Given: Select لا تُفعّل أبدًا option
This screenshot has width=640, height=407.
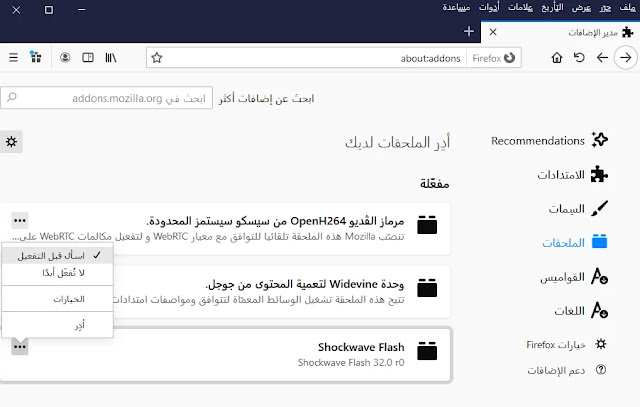Looking at the screenshot, I should [x=58, y=273].
